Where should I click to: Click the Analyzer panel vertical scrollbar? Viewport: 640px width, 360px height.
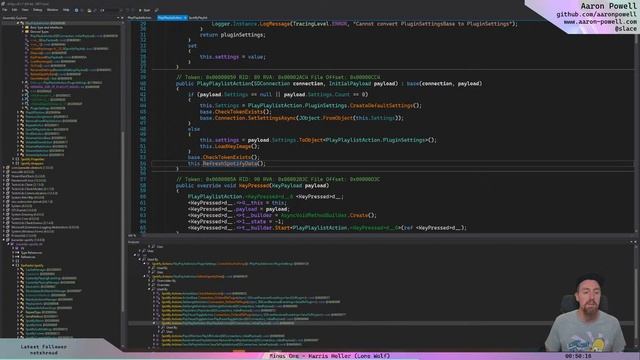pos(636,297)
